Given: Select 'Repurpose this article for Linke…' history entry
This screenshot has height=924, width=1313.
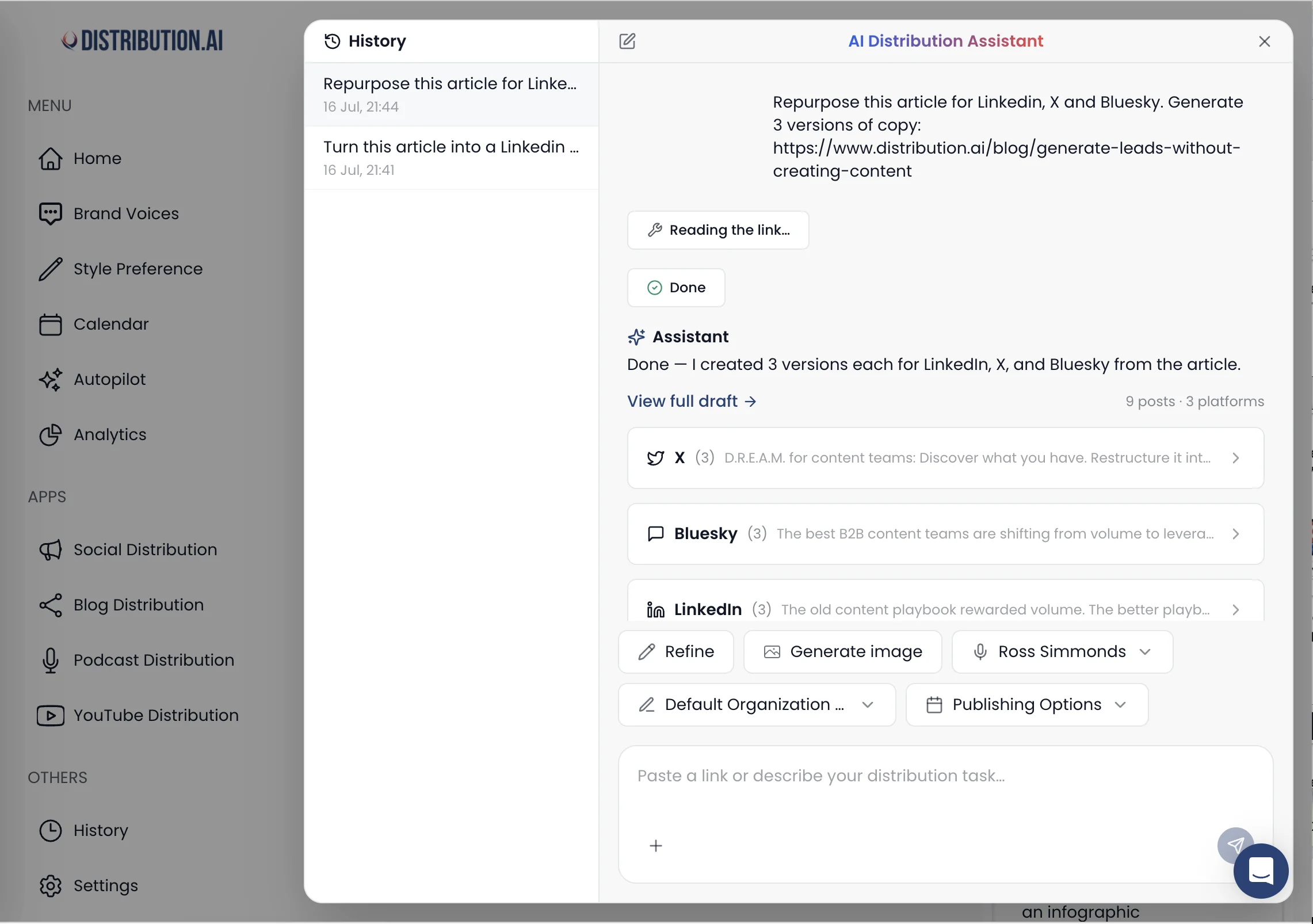Looking at the screenshot, I should pos(452,94).
